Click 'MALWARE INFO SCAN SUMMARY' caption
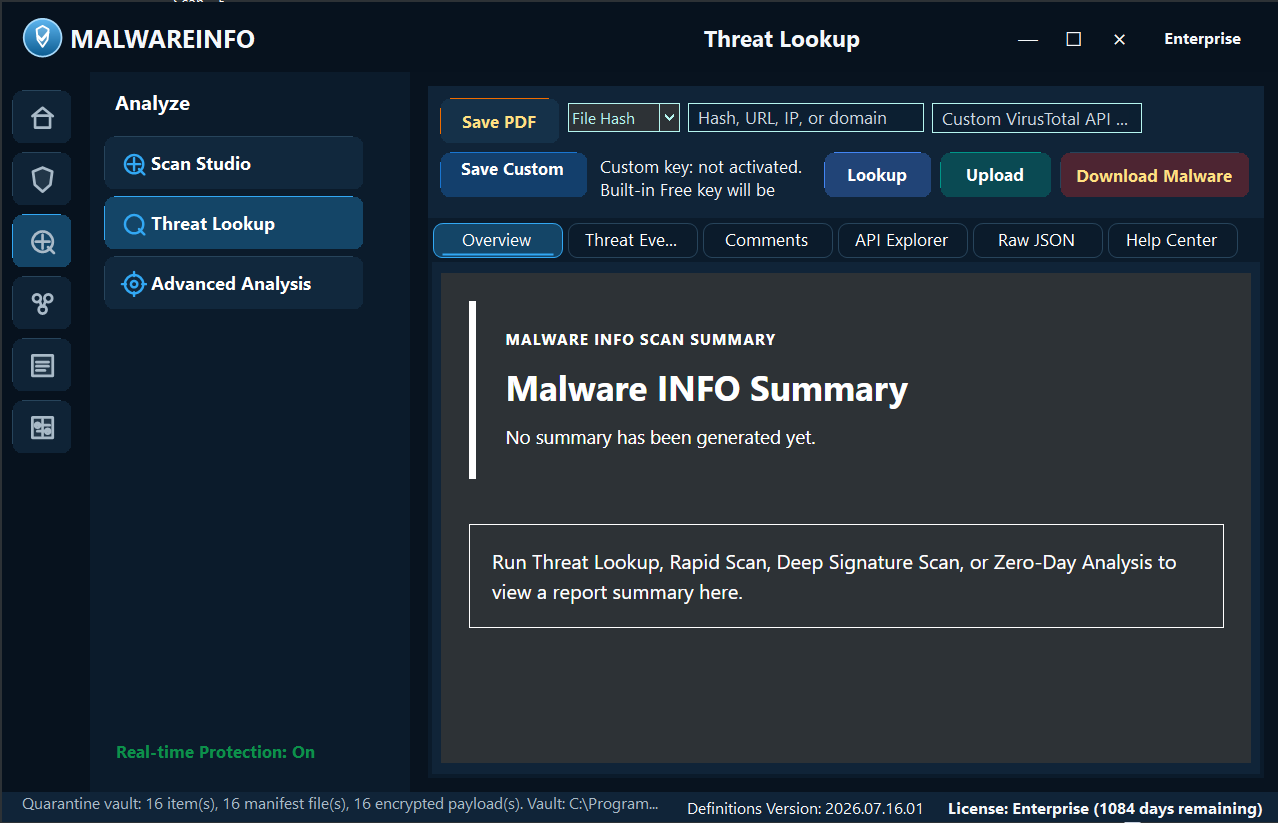 point(641,339)
